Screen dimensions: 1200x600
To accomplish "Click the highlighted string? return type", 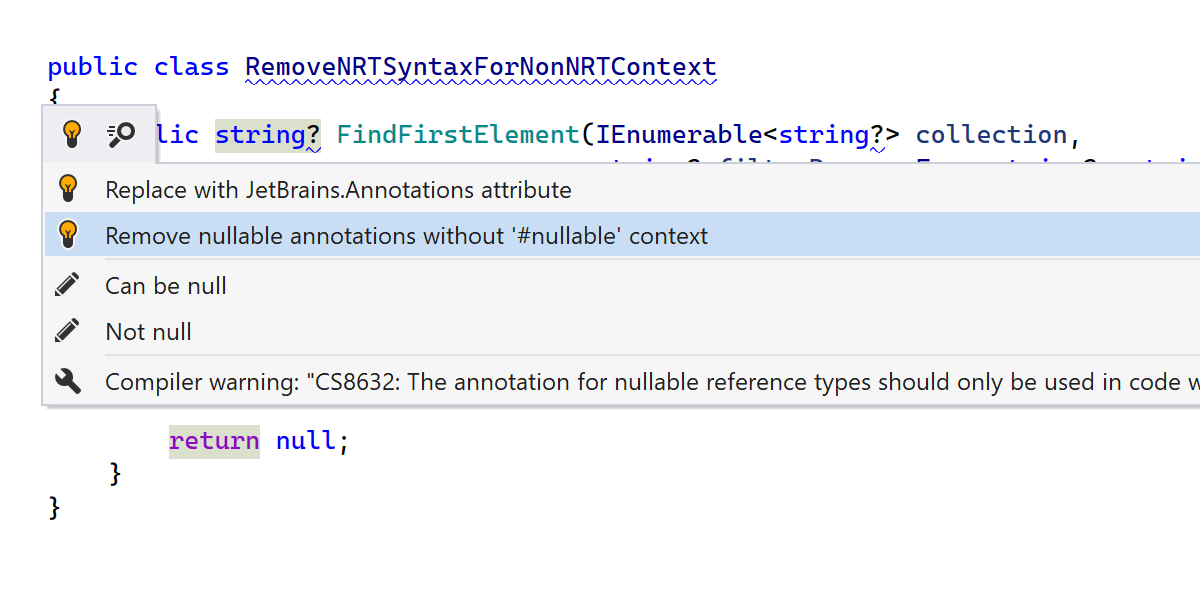I will [267, 135].
